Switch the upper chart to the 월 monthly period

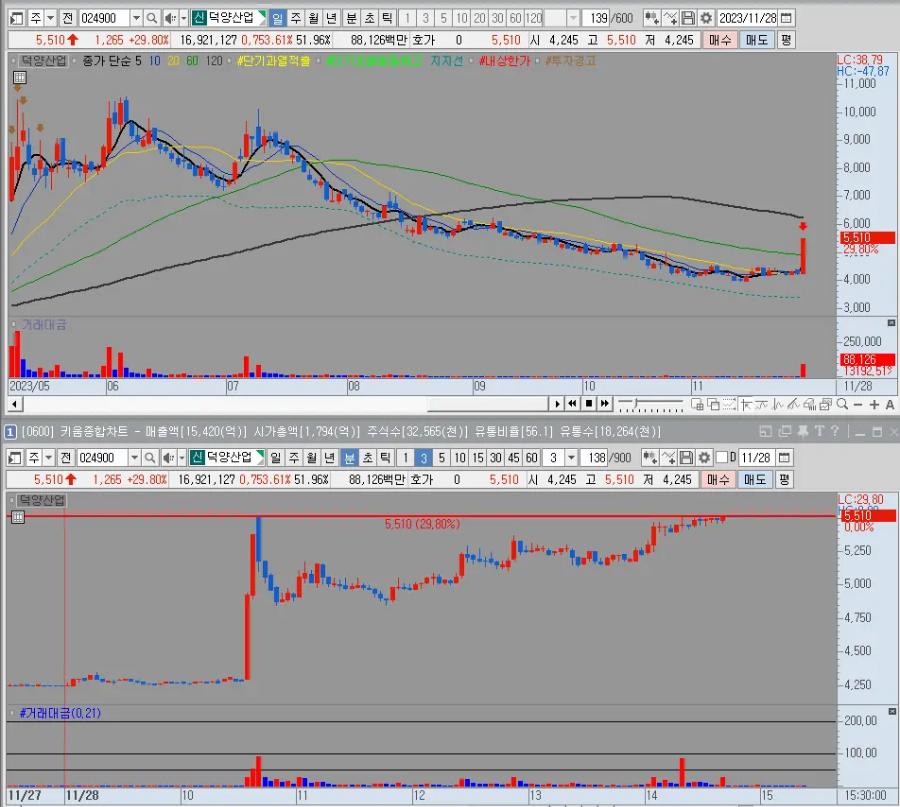point(313,18)
